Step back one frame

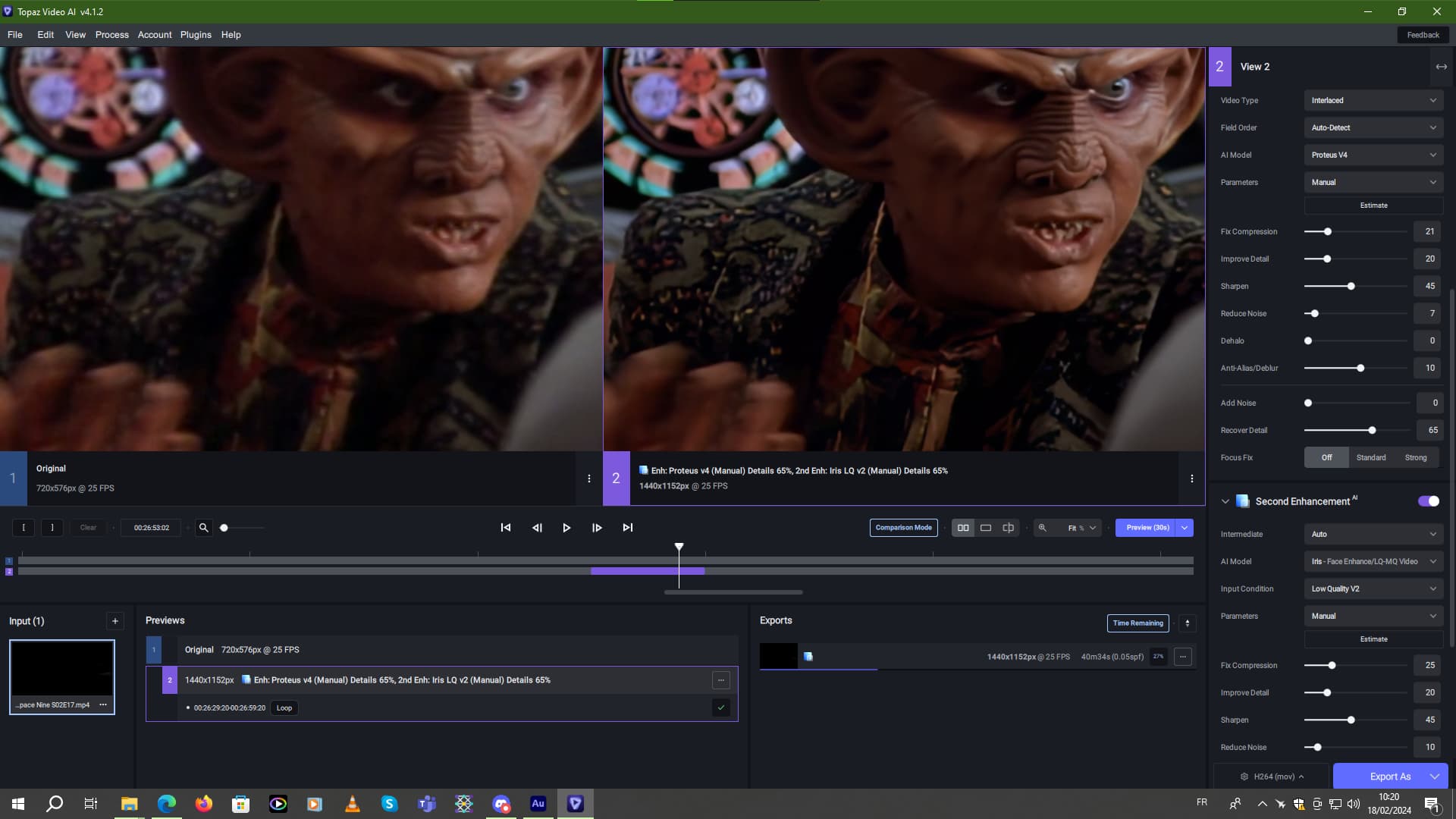coord(537,528)
